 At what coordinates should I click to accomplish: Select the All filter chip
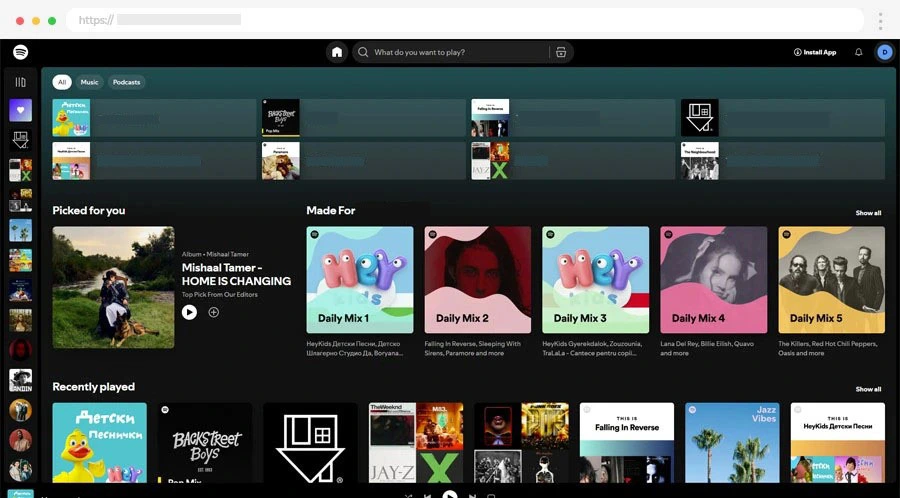pyautogui.click(x=62, y=82)
